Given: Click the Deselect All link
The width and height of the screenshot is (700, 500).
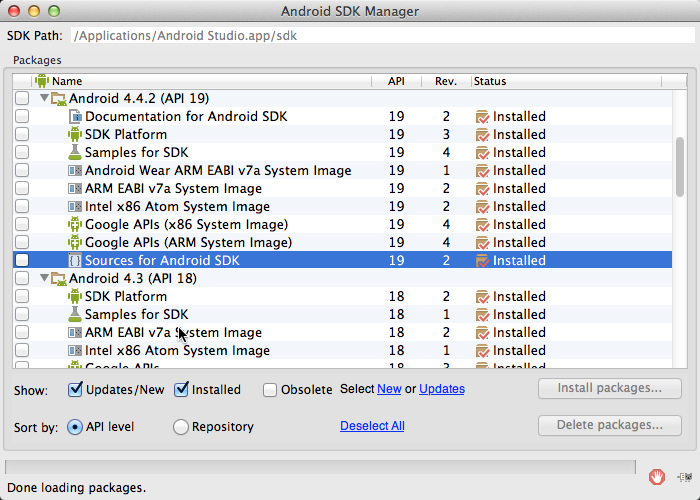Looking at the screenshot, I should [372, 426].
